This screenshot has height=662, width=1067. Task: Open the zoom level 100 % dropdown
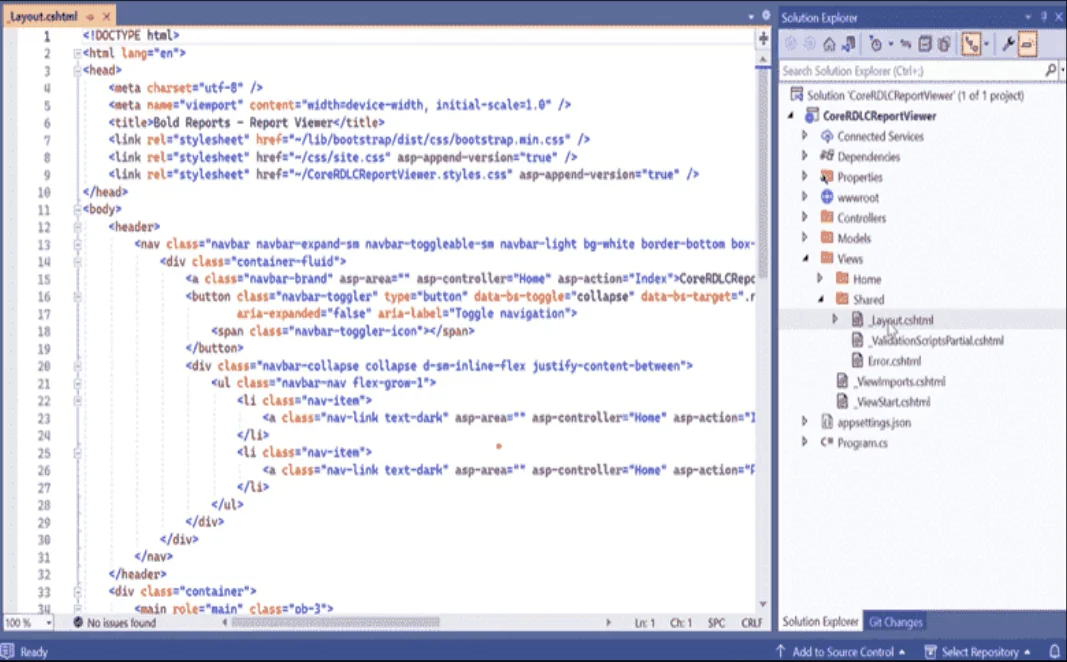(29, 623)
